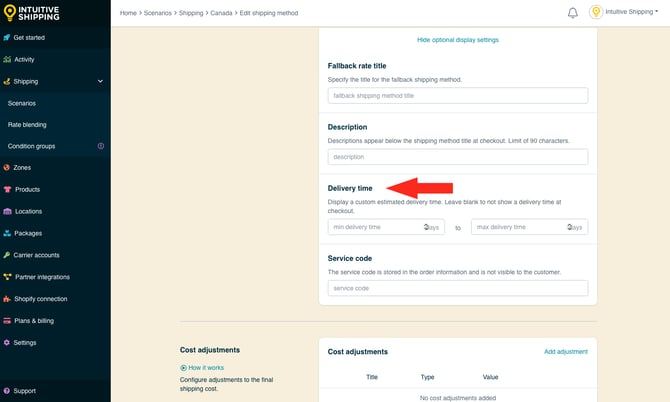Click Hide optional display settings link
This screenshot has height=402, width=670.
click(x=458, y=40)
